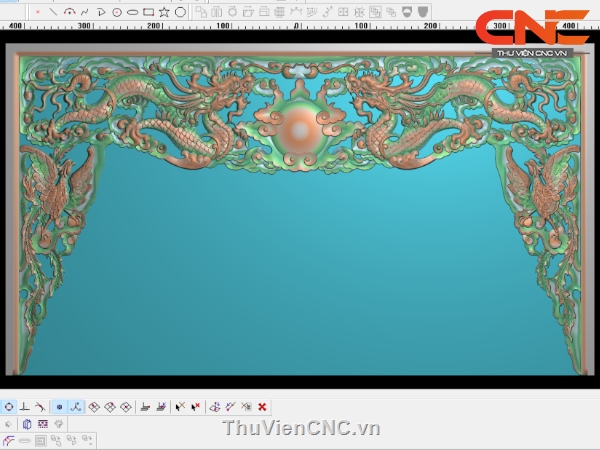
Task: Disable the highlighted point snap dot
Action: pos(59,407)
